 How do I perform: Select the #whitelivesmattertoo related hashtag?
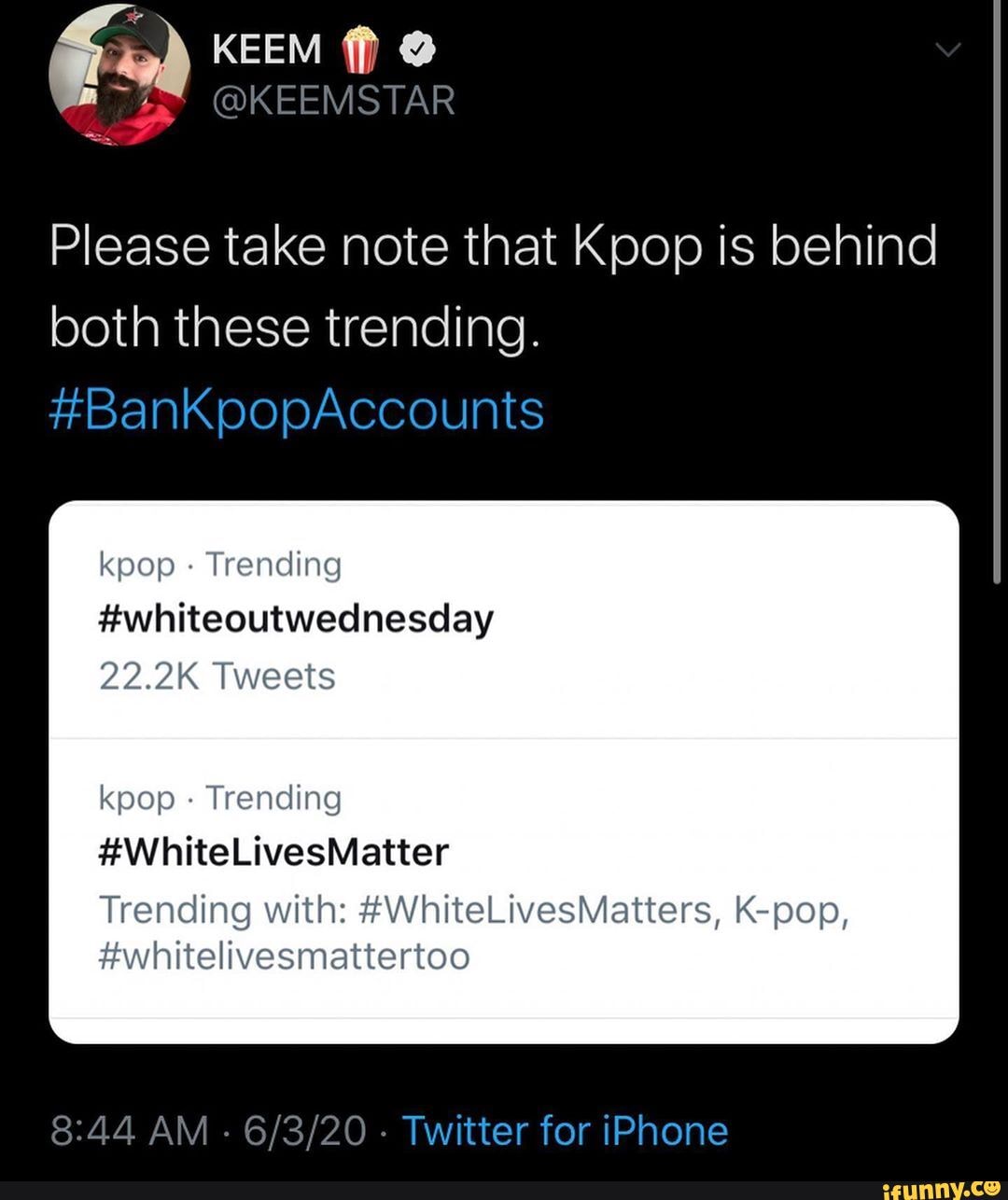[283, 956]
